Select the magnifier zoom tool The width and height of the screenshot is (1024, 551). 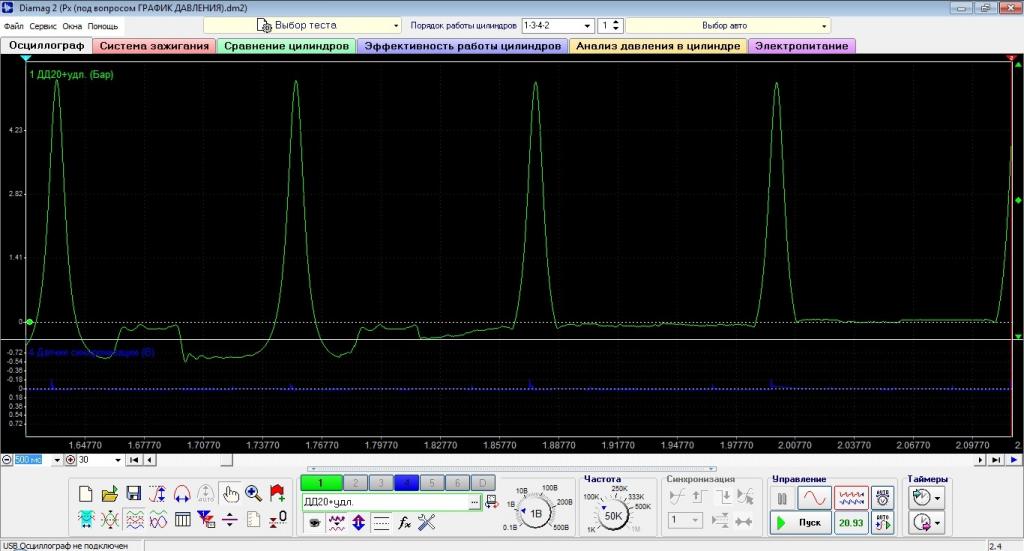[253, 494]
